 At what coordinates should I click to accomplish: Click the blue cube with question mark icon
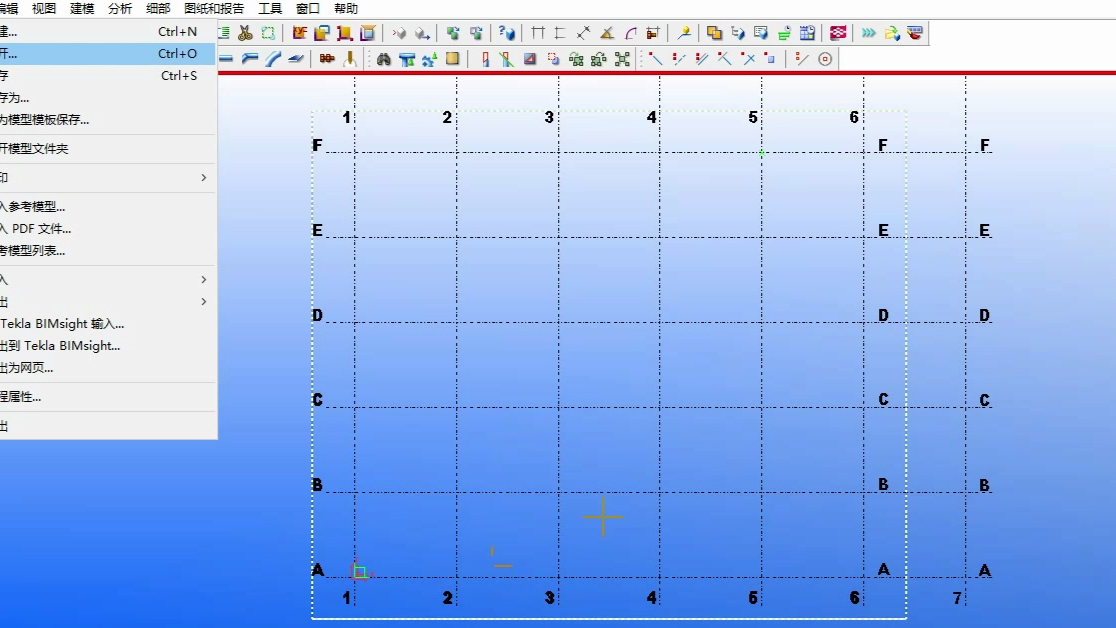pyautogui.click(x=507, y=33)
